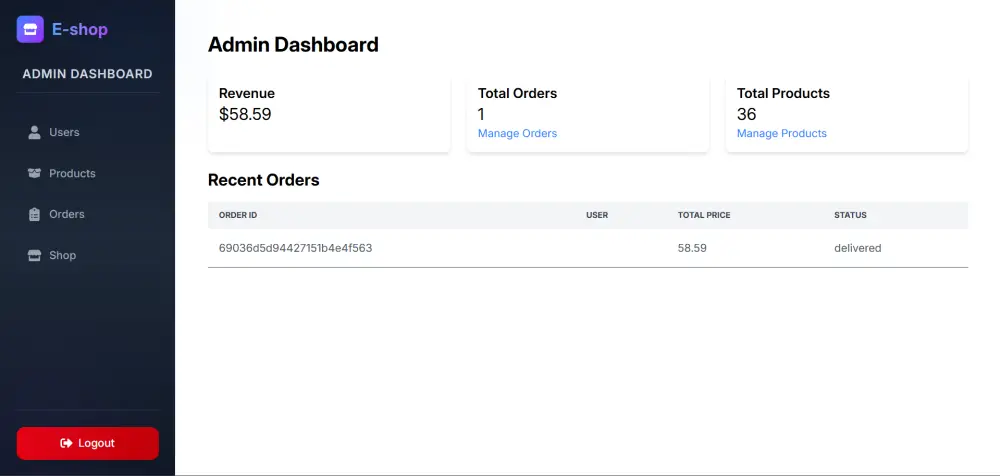Image resolution: width=1000 pixels, height=476 pixels.
Task: Click the delivered status in order row
Action: click(857, 248)
